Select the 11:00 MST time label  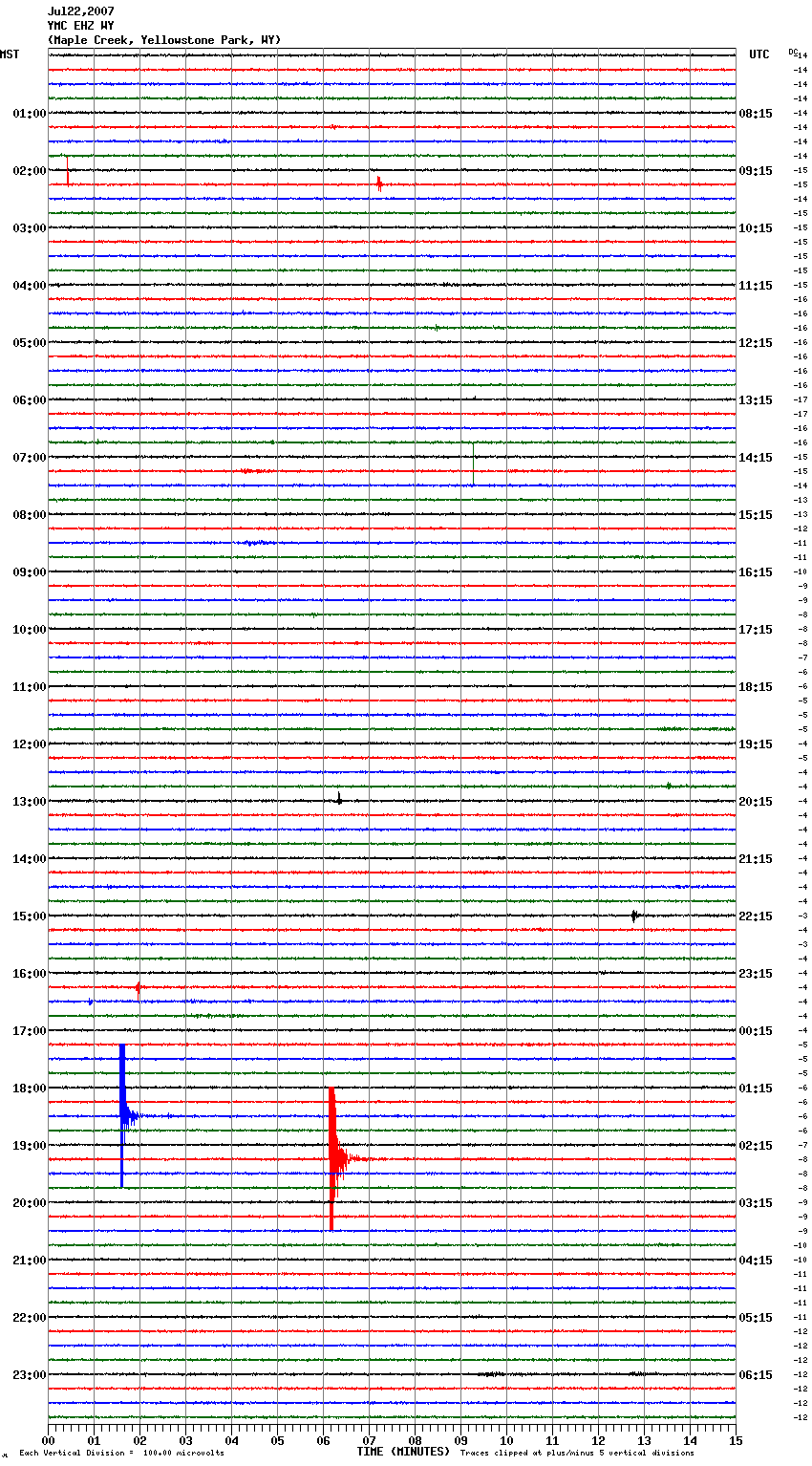29,687
